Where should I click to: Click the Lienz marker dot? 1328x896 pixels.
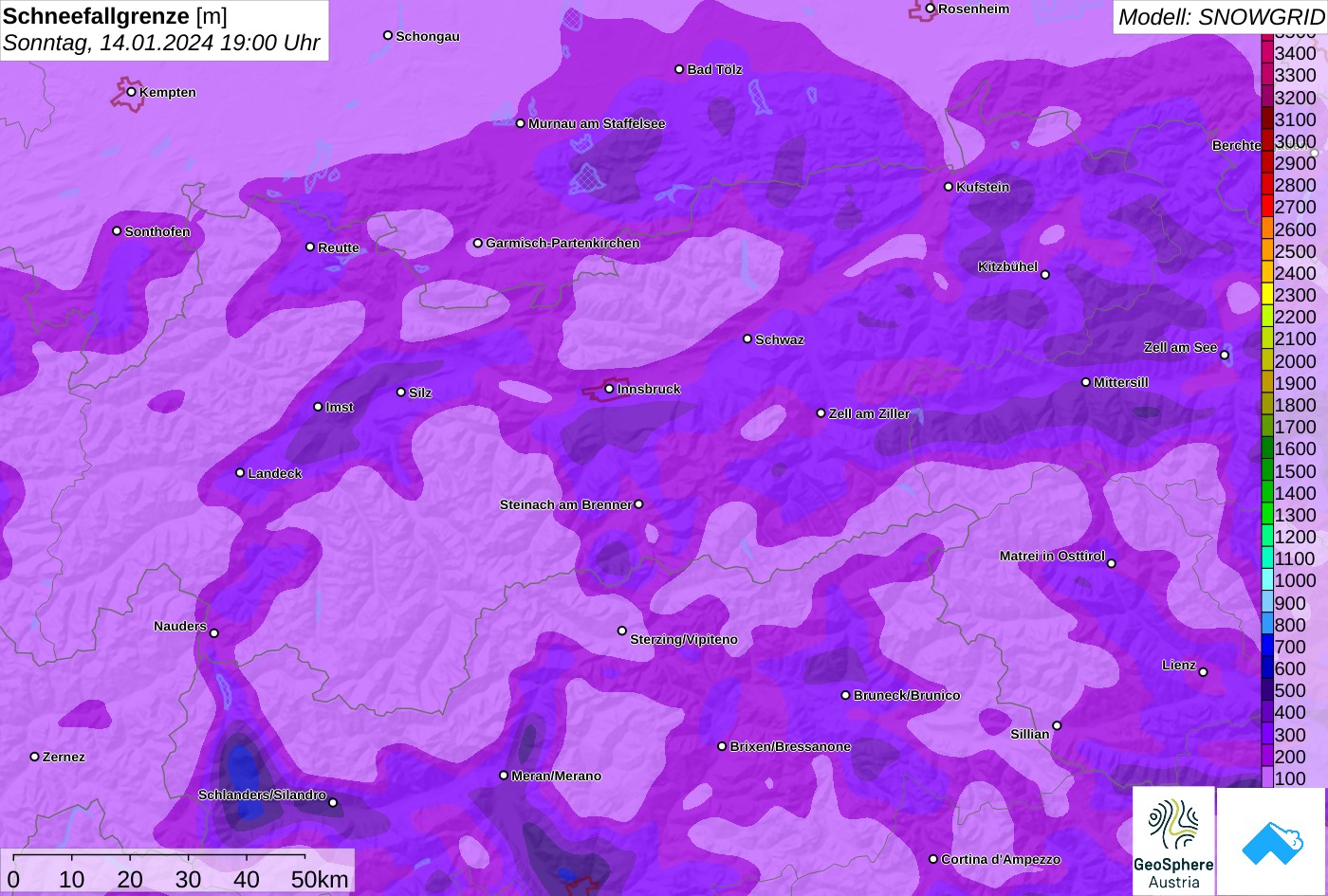(1203, 672)
